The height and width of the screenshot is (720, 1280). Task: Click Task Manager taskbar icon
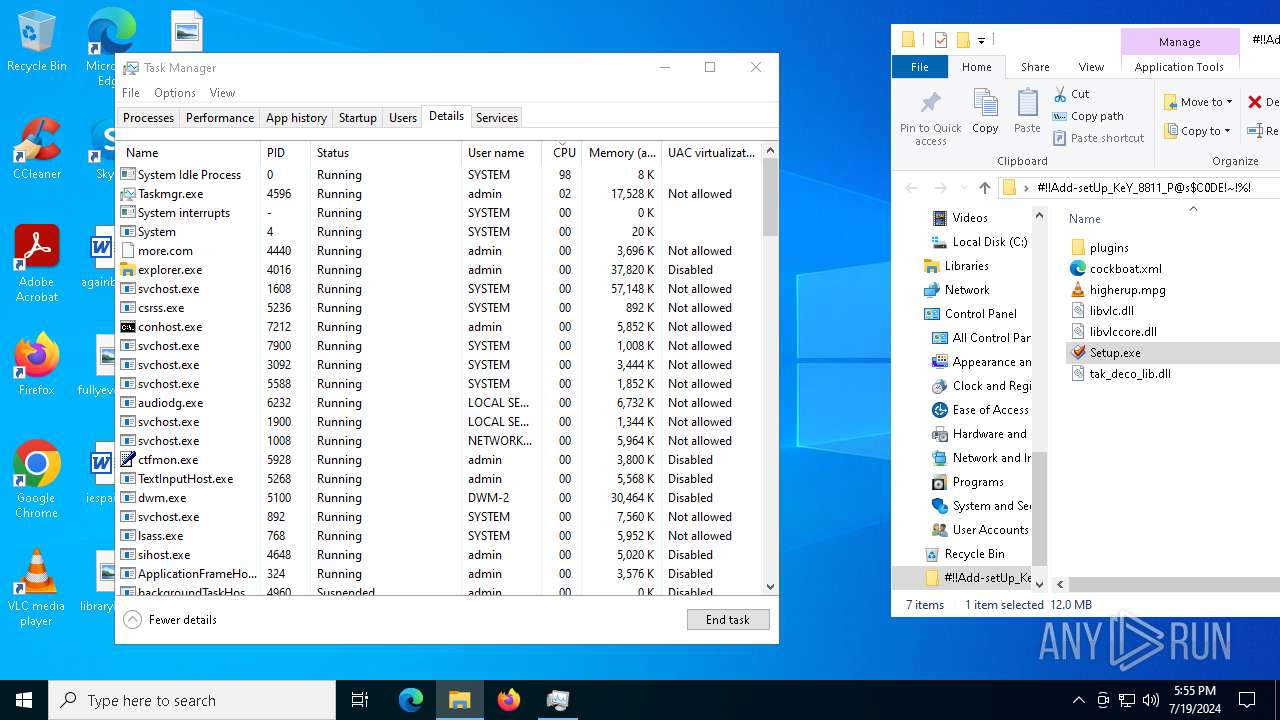pos(558,700)
